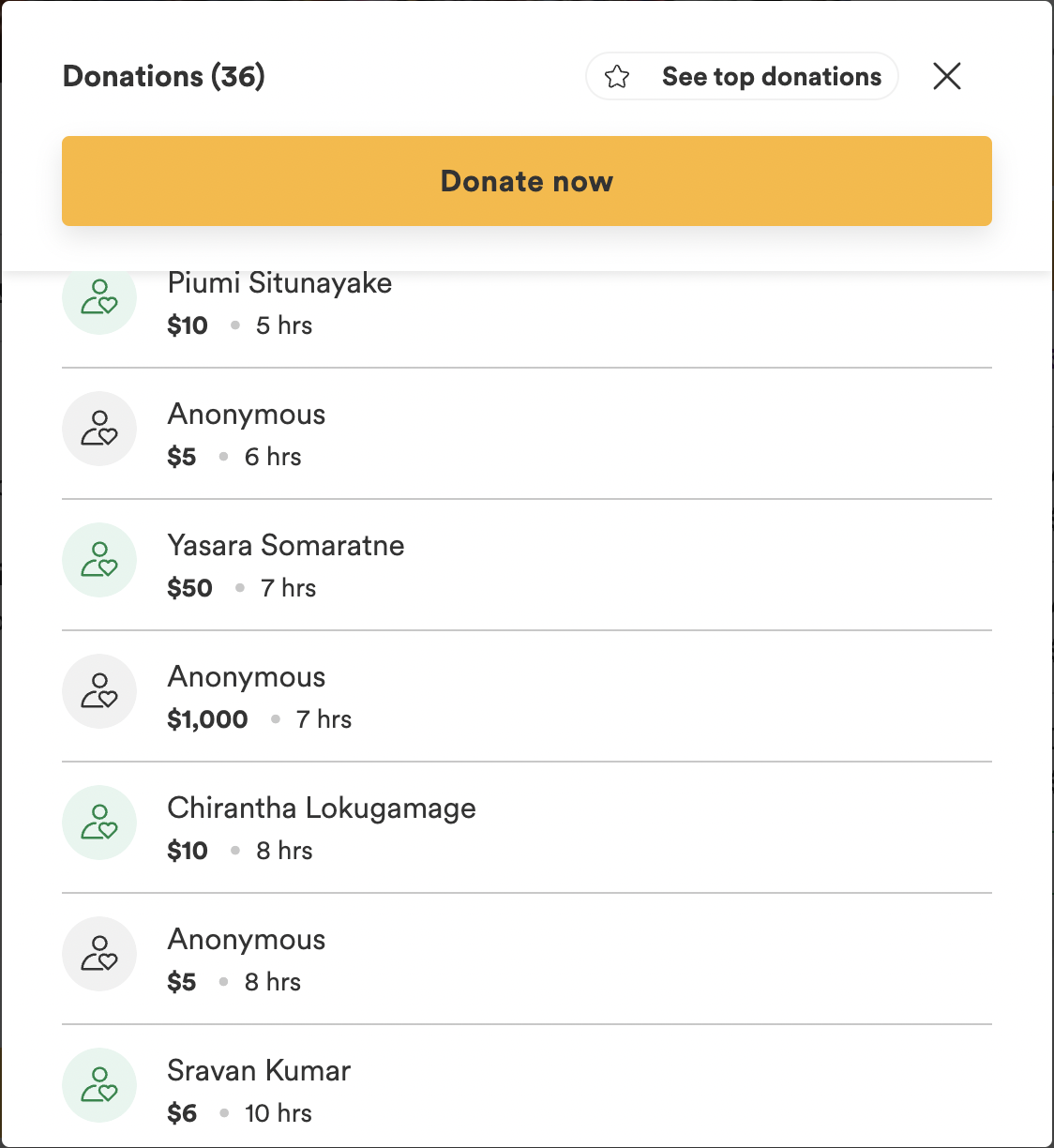Click the Anonymous name above $5, 6 hrs

point(247,414)
